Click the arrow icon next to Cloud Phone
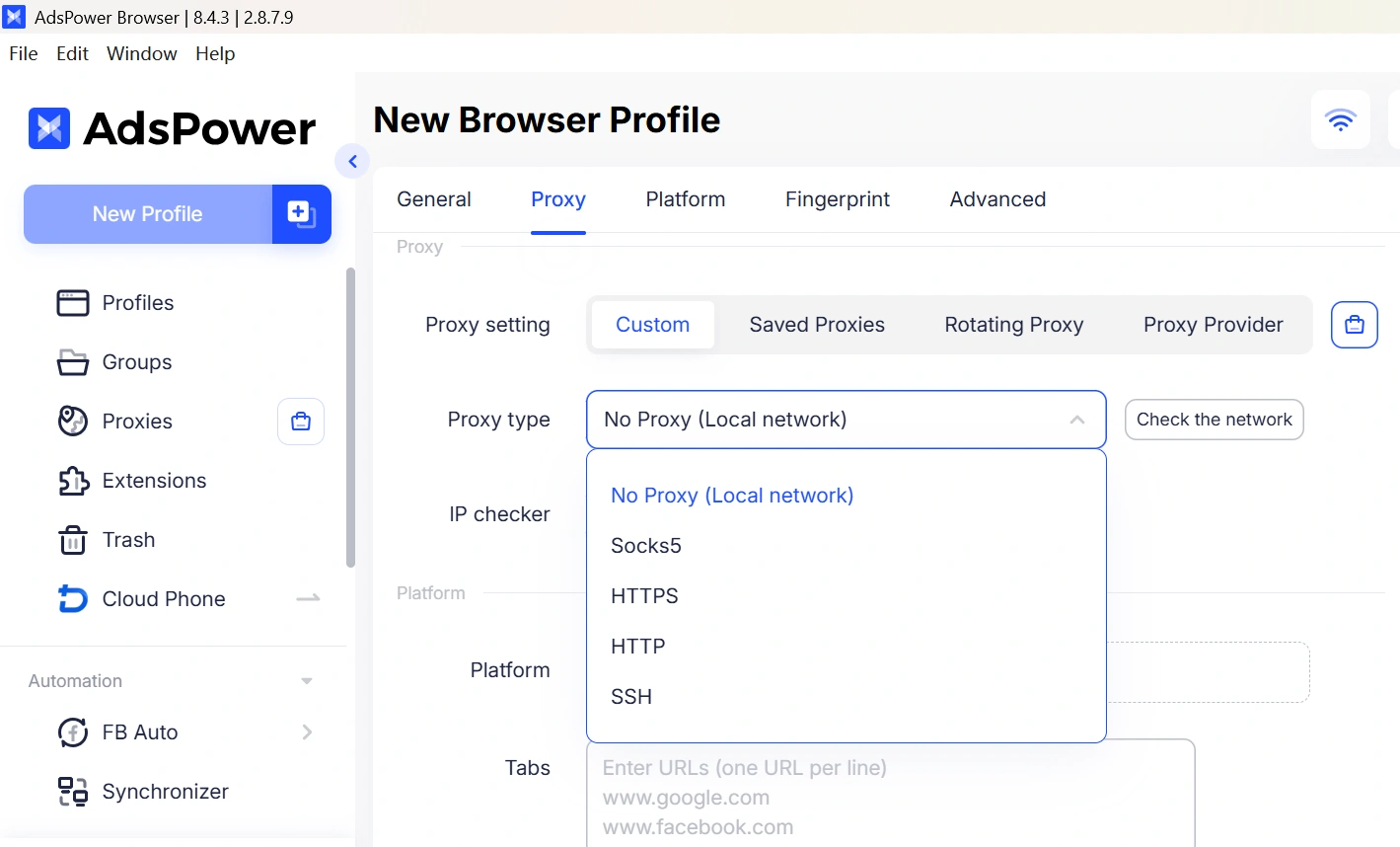The height and width of the screenshot is (847, 1400). 308,598
